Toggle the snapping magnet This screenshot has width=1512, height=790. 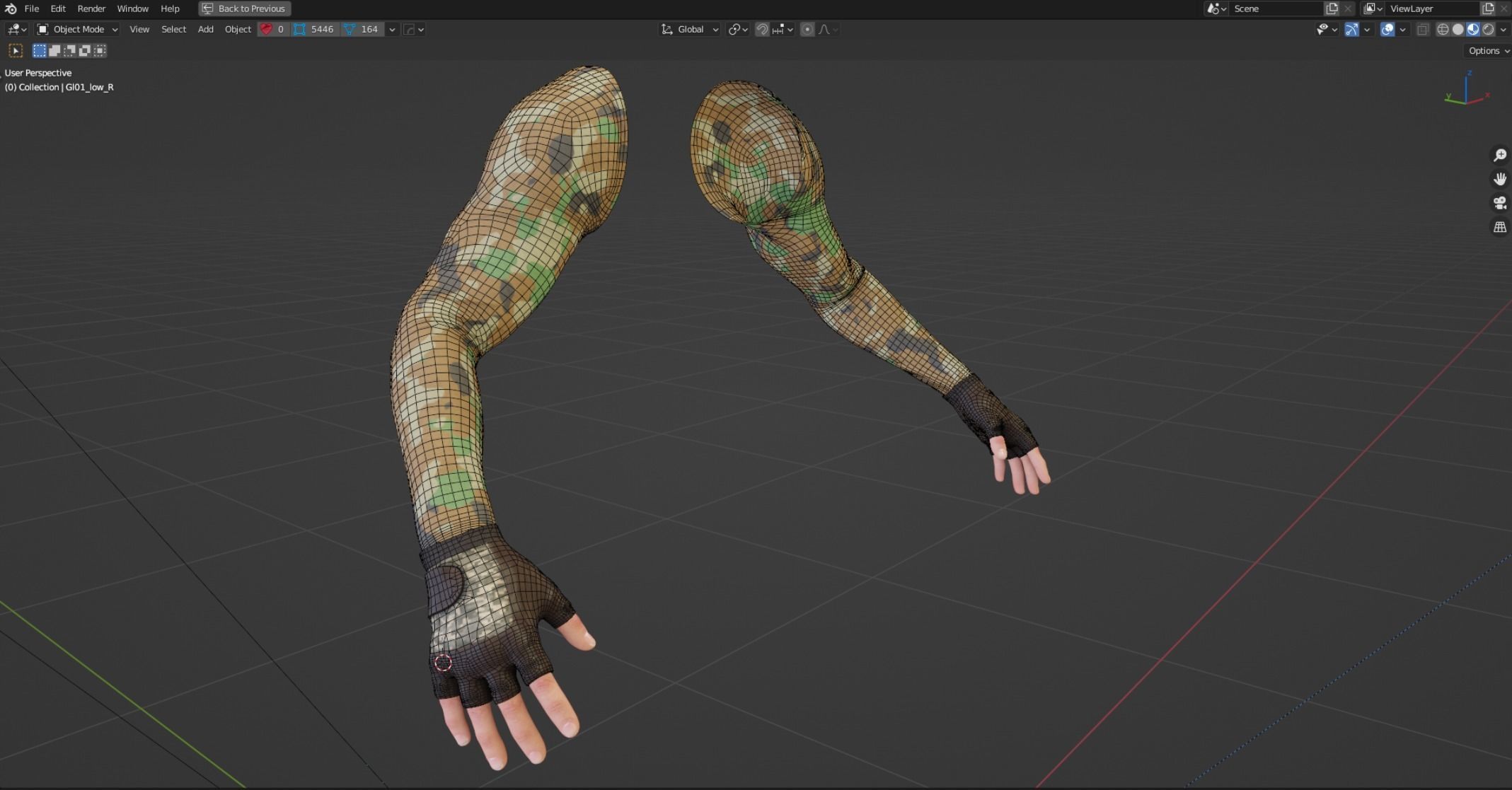(762, 29)
